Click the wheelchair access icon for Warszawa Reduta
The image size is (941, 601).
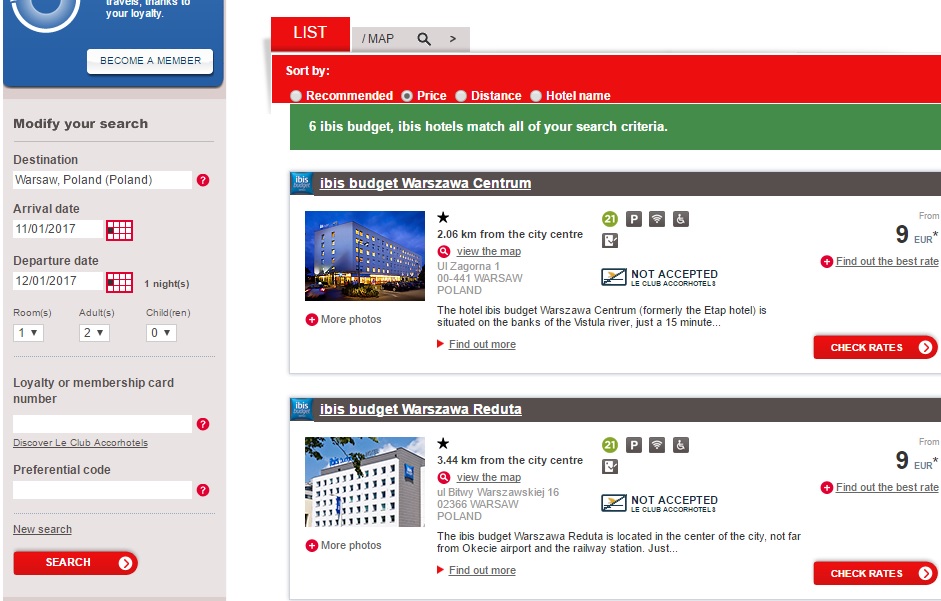pos(681,445)
